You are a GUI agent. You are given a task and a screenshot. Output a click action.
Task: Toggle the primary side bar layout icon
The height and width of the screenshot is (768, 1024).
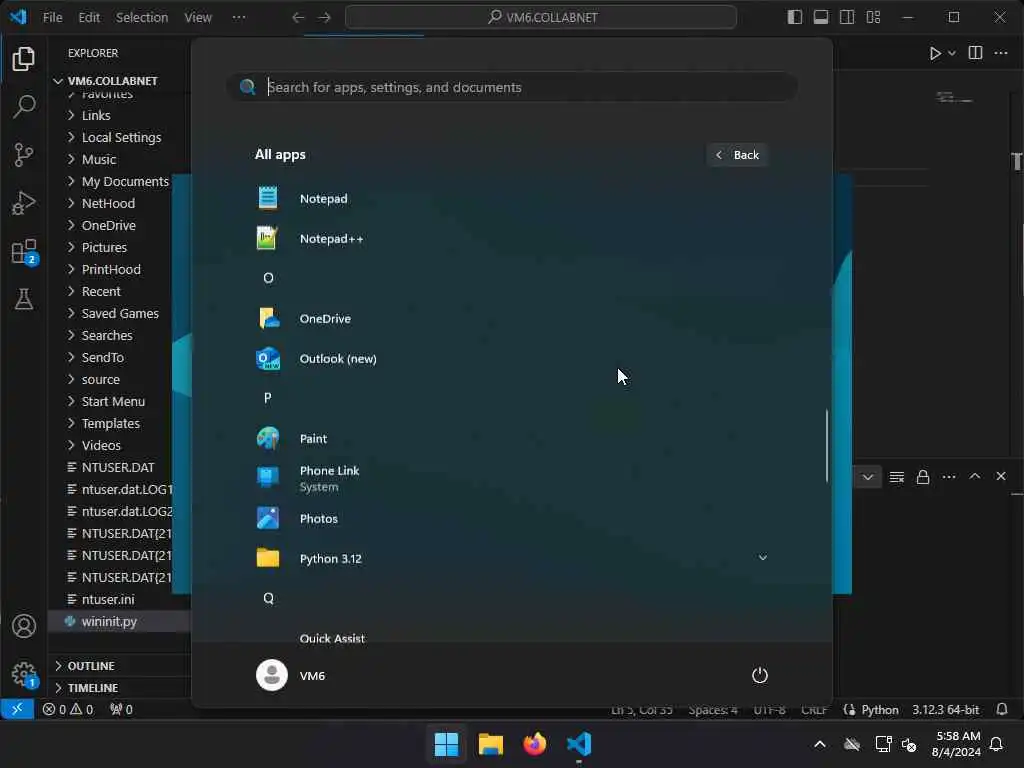tap(794, 17)
